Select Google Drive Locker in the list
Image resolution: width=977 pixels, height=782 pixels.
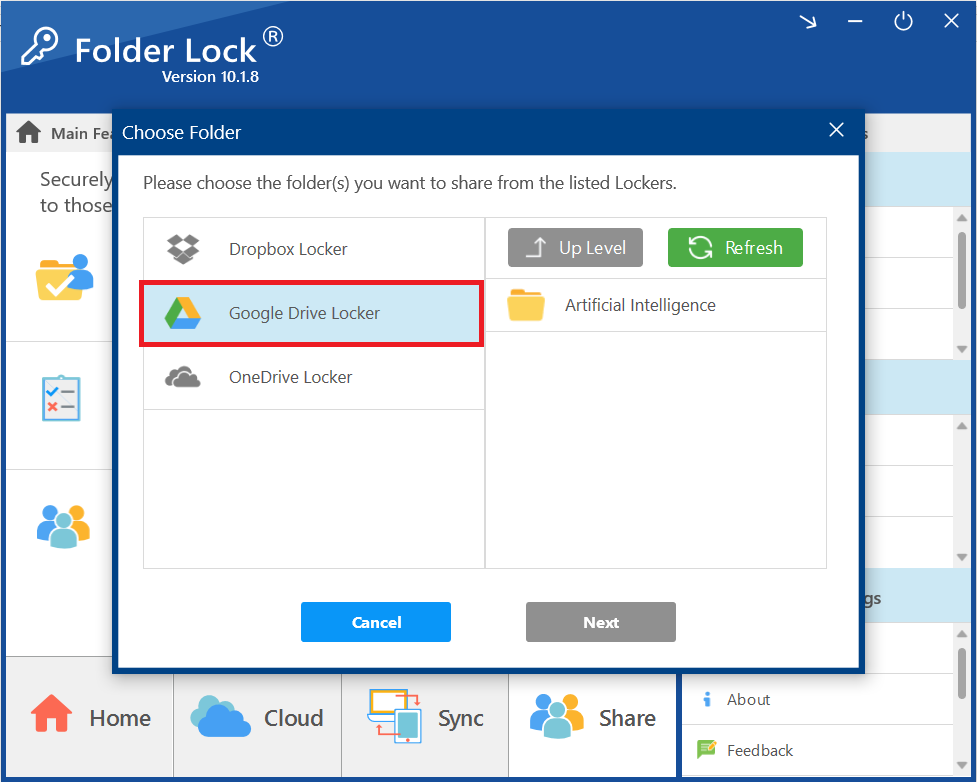pos(313,313)
